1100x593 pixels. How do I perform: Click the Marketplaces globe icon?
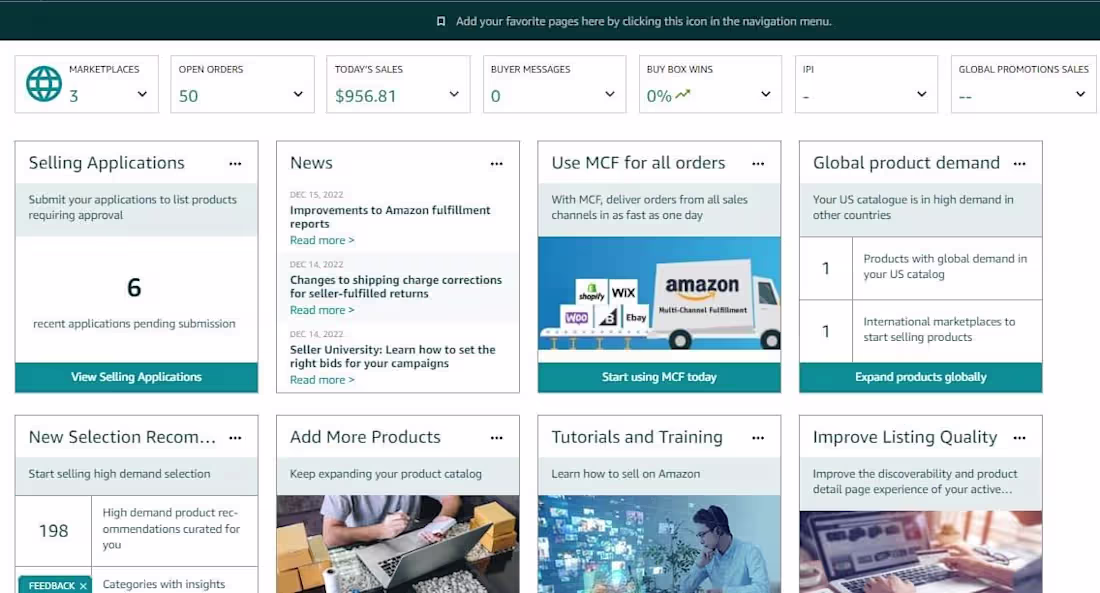tap(44, 84)
